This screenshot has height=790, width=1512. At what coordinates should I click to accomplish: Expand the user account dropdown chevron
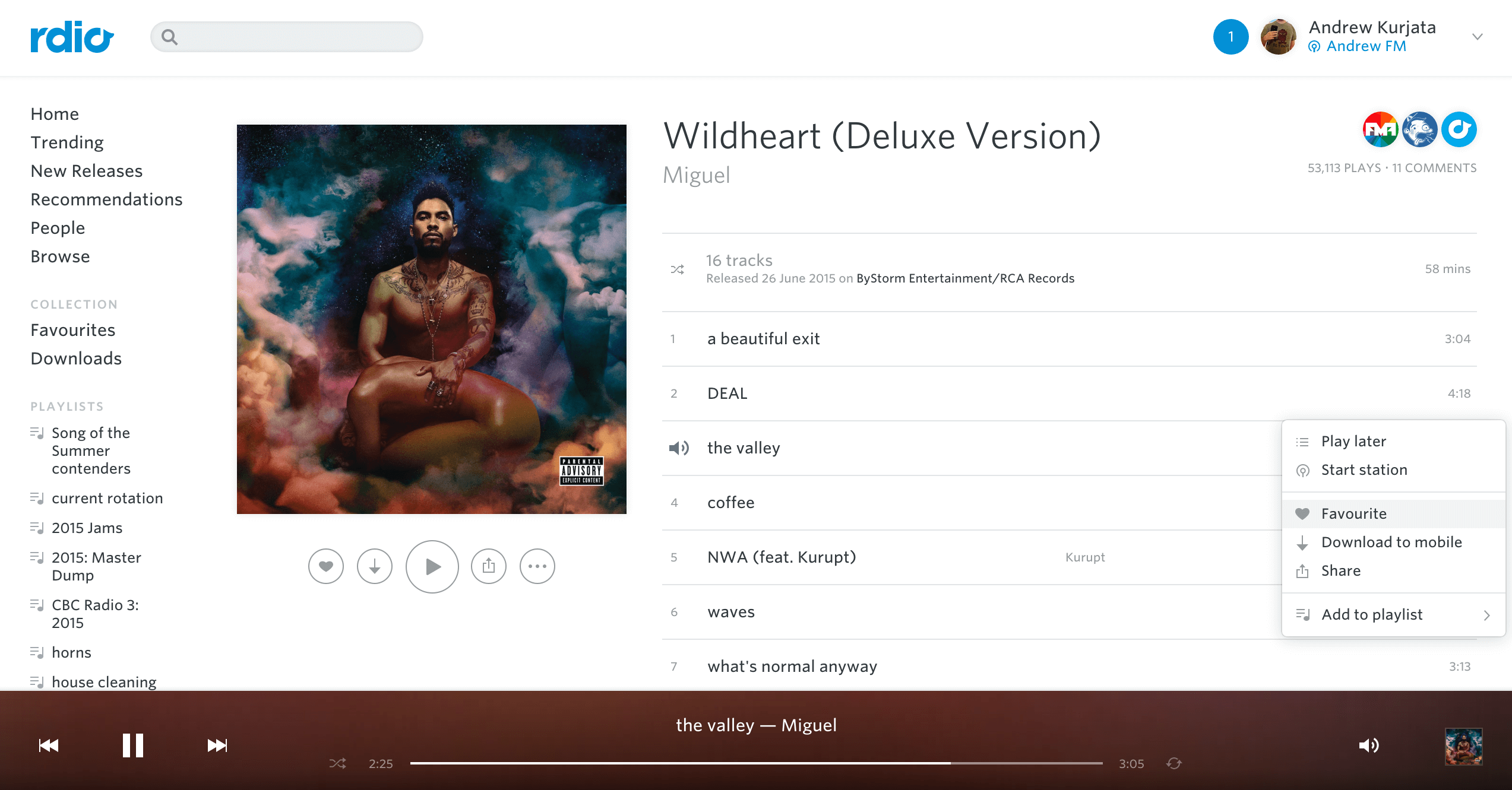click(1478, 37)
